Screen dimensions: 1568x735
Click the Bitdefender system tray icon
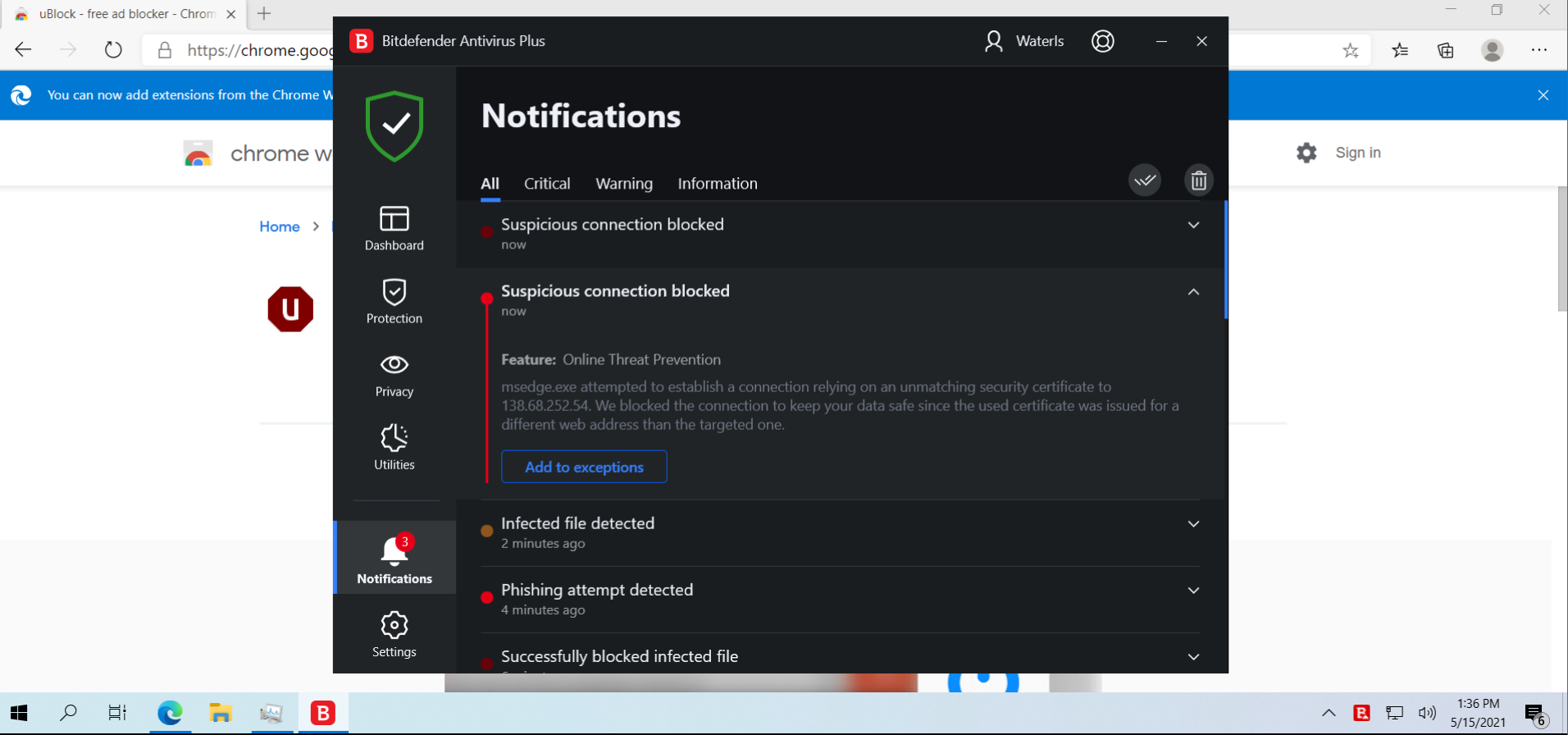click(1361, 714)
